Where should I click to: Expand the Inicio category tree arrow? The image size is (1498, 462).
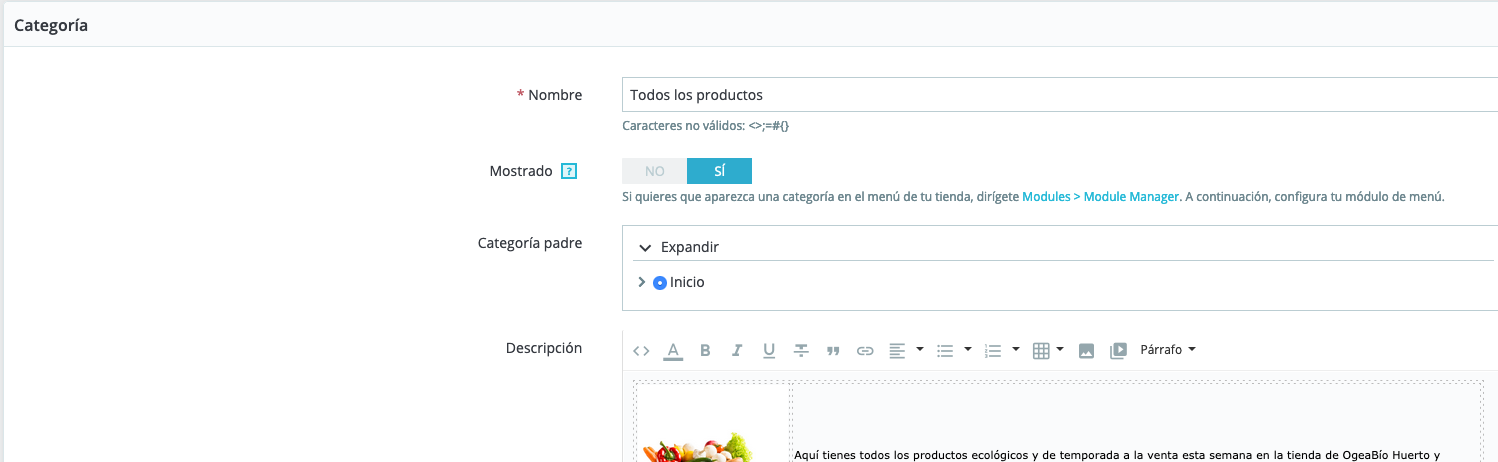(642, 283)
